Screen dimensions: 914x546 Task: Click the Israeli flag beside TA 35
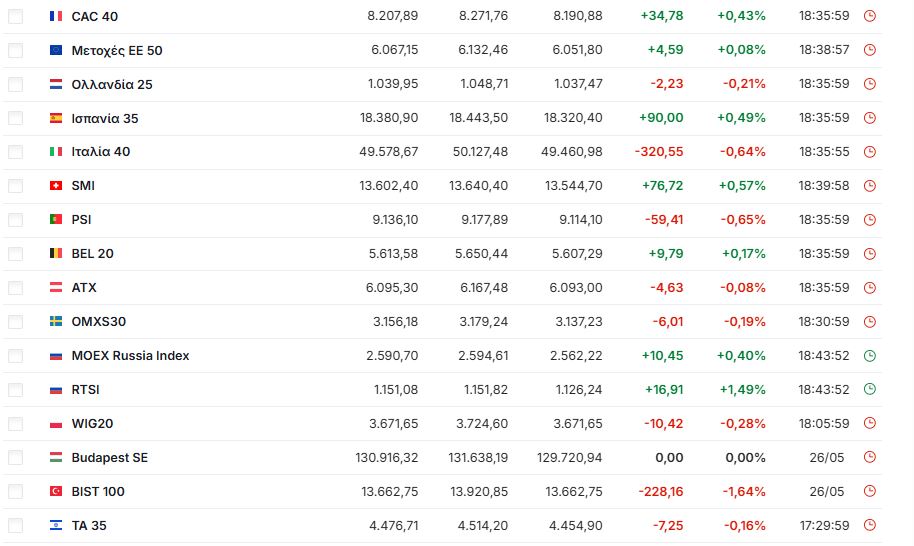pyautogui.click(x=56, y=526)
